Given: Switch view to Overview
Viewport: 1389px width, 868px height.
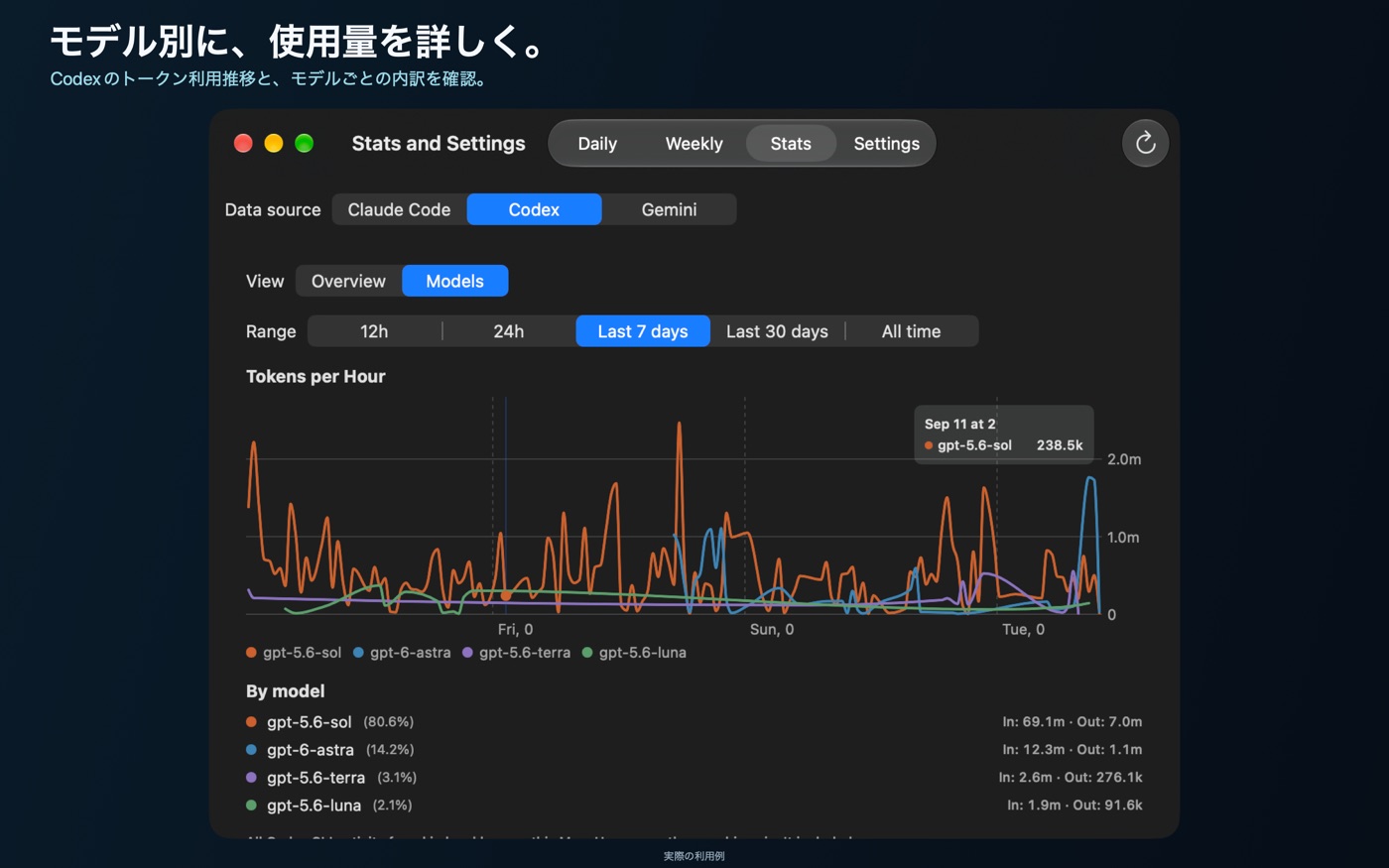Looking at the screenshot, I should tap(348, 281).
